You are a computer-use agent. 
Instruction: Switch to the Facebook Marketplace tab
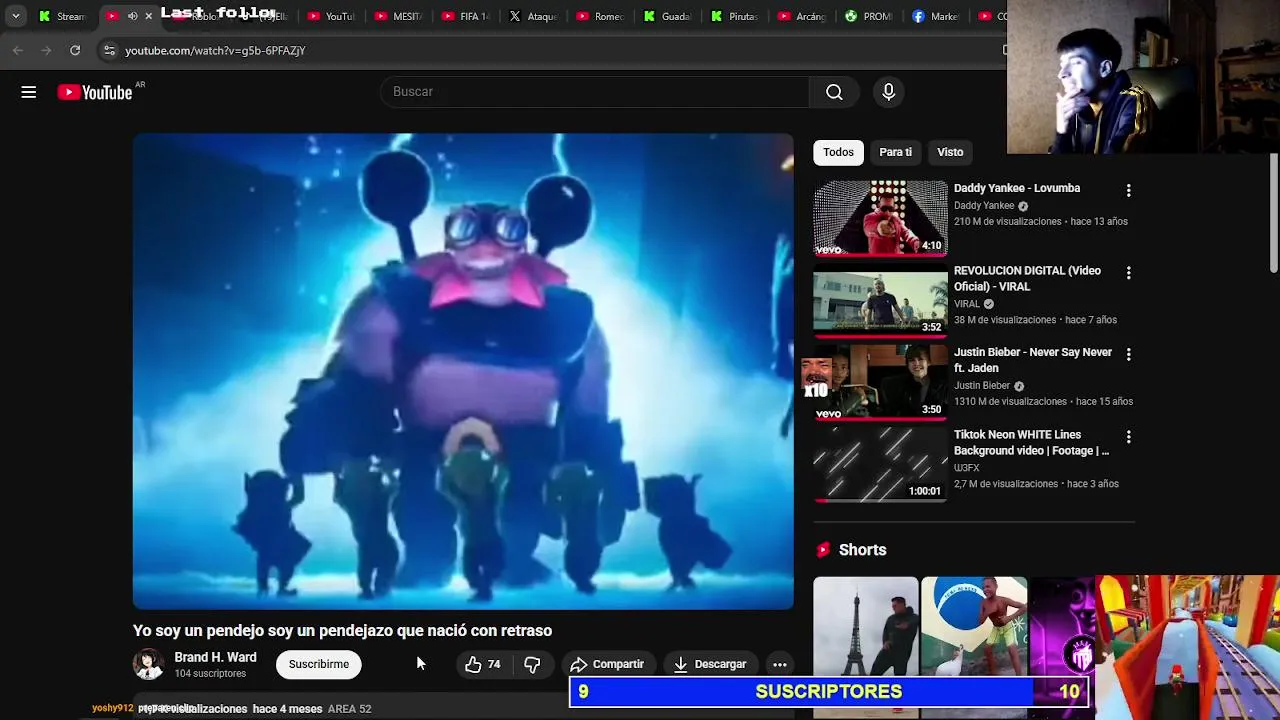[935, 16]
